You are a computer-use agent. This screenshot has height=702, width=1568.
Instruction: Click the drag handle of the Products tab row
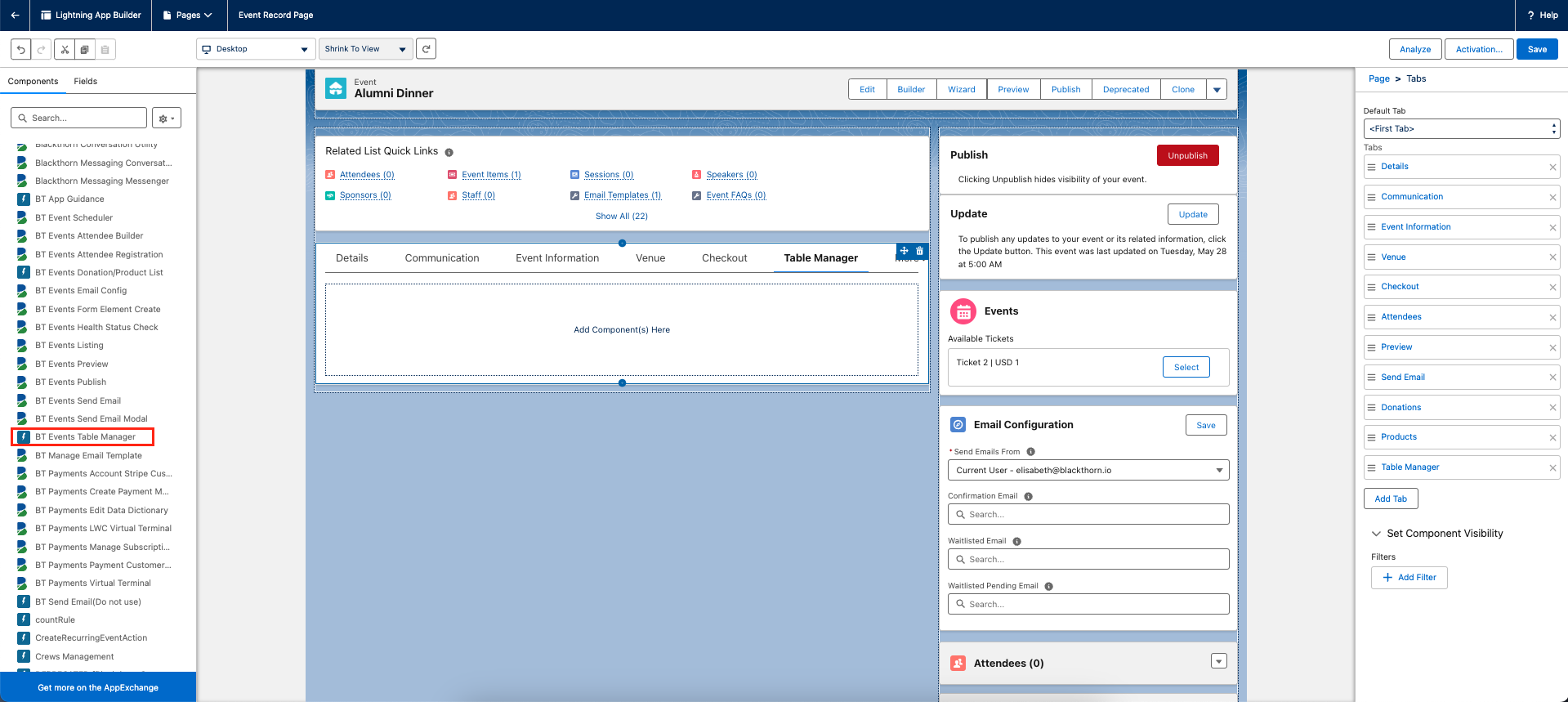pyautogui.click(x=1371, y=437)
